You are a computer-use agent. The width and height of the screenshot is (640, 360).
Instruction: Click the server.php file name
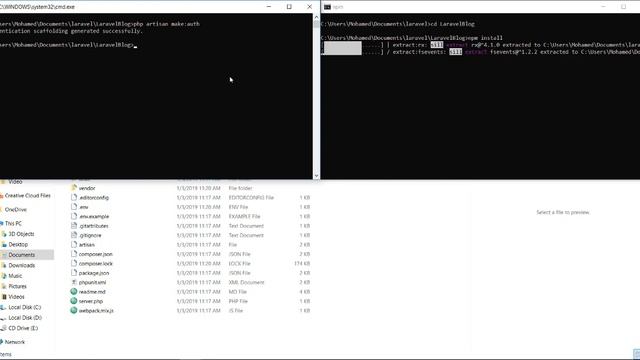click(91, 301)
